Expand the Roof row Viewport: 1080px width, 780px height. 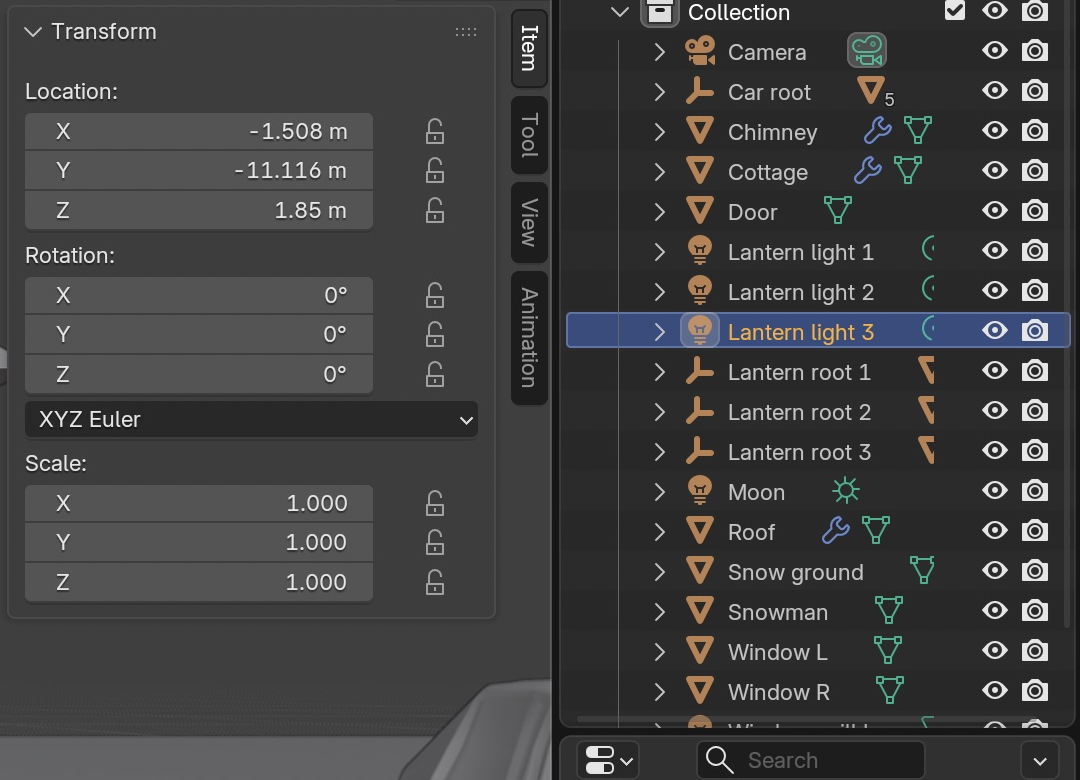(659, 531)
